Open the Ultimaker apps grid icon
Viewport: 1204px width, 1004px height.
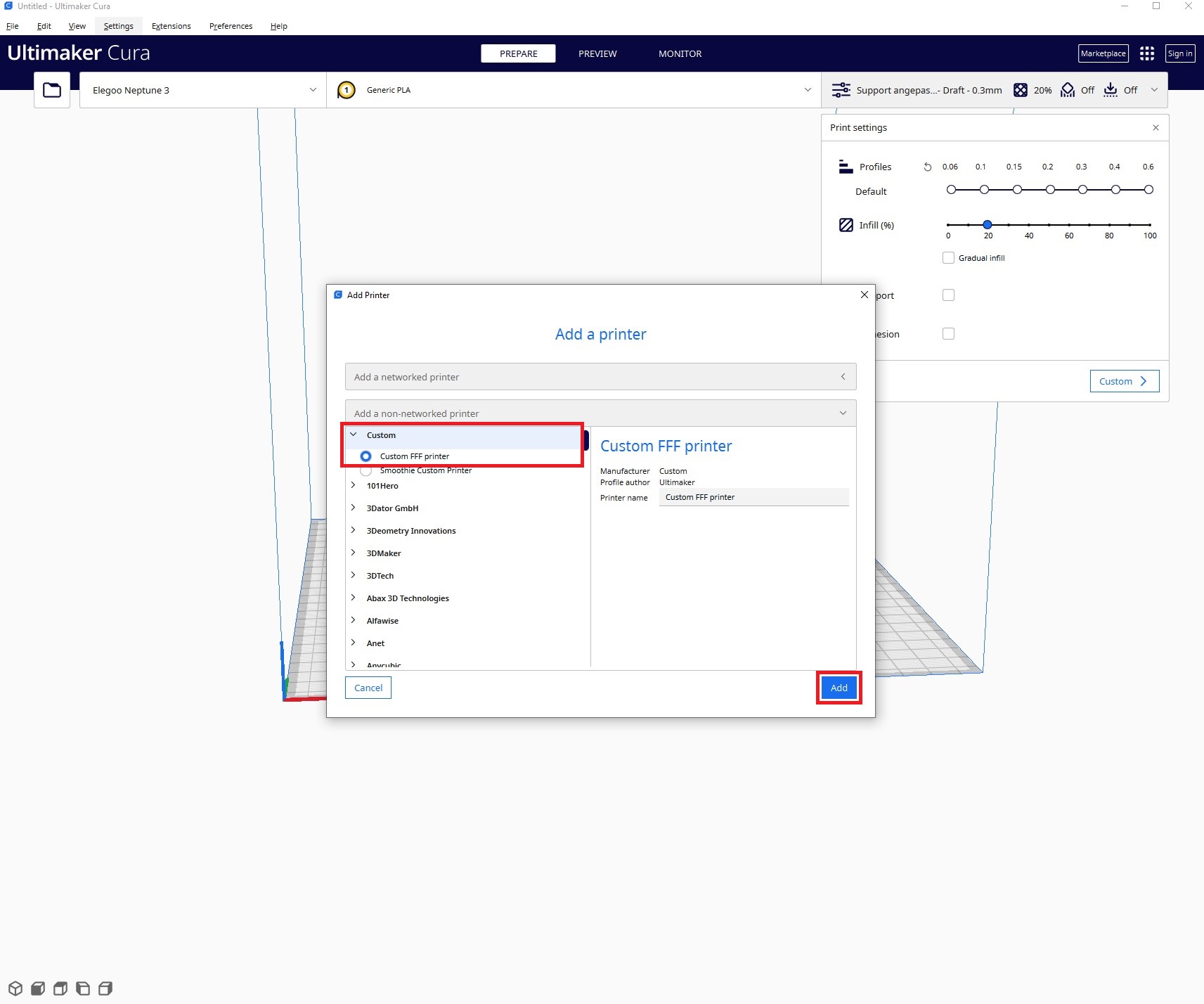(x=1147, y=53)
